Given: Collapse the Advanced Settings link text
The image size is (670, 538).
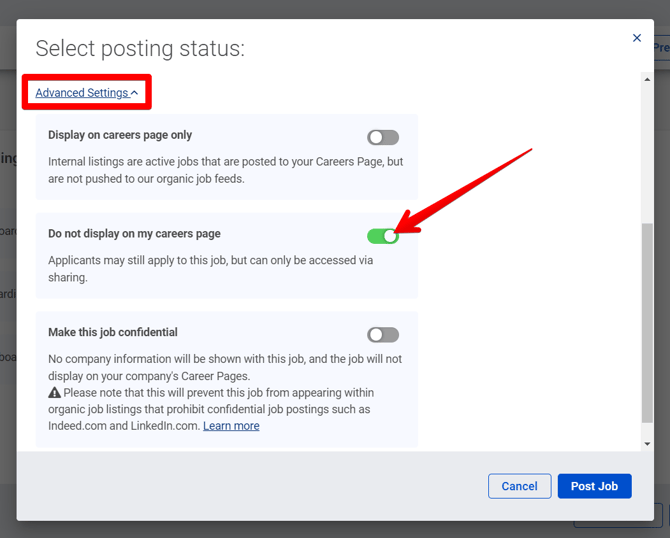Looking at the screenshot, I should click(x=81, y=93).
